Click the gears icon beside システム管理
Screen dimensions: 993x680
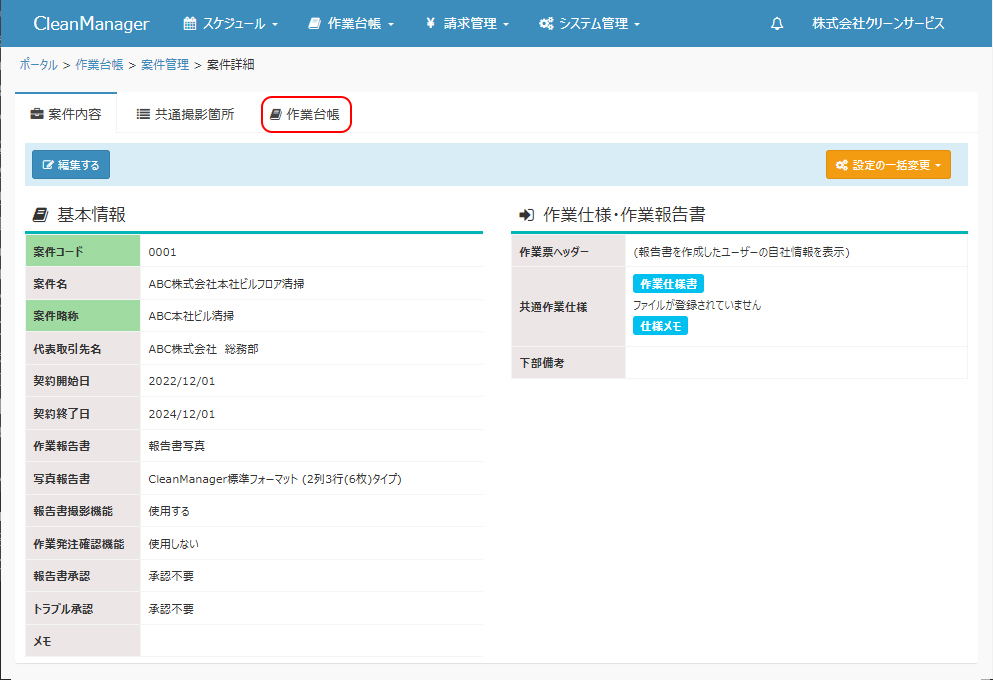pos(546,24)
